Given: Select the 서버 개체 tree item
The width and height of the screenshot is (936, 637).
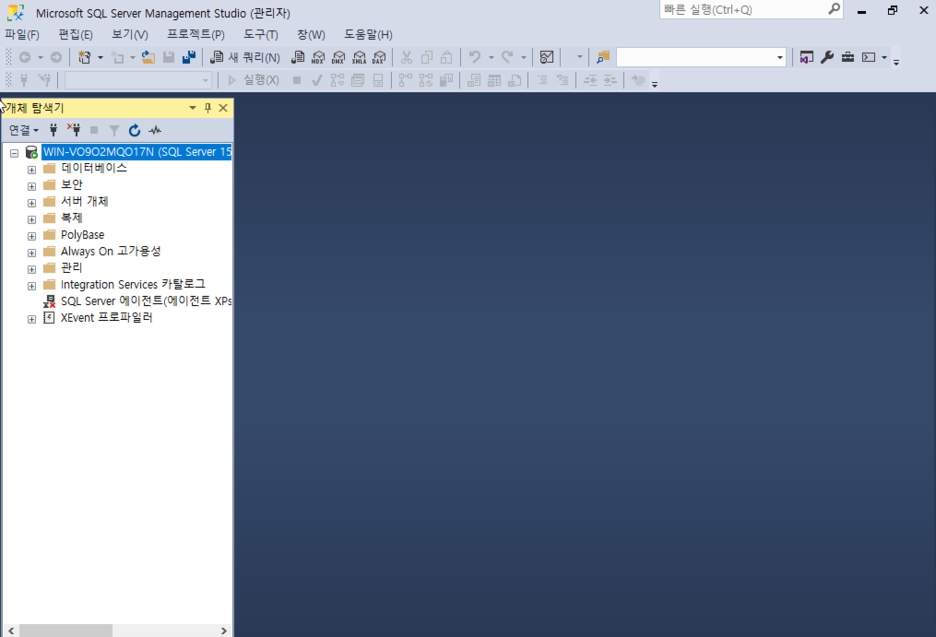Looking at the screenshot, I should coord(84,202).
